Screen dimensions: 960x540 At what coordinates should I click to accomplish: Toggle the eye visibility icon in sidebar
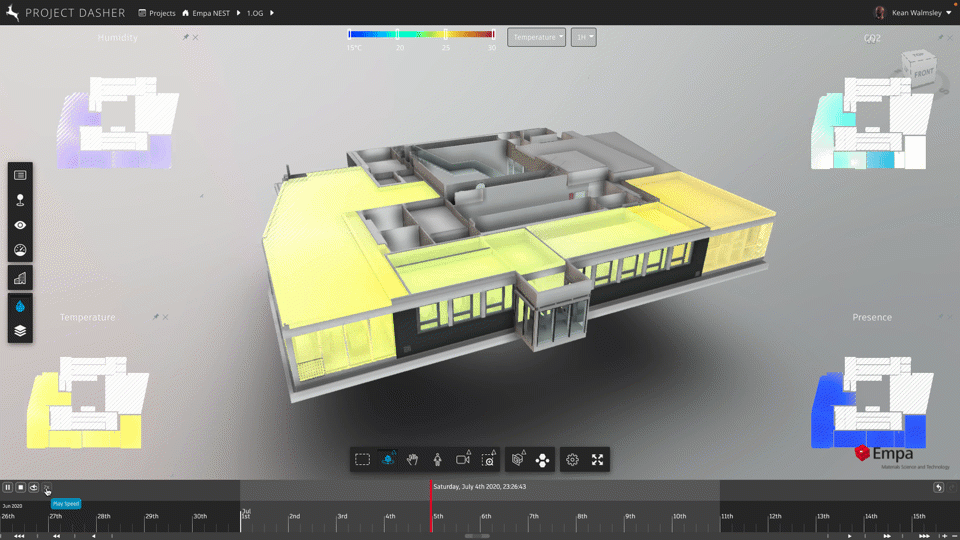(20, 225)
